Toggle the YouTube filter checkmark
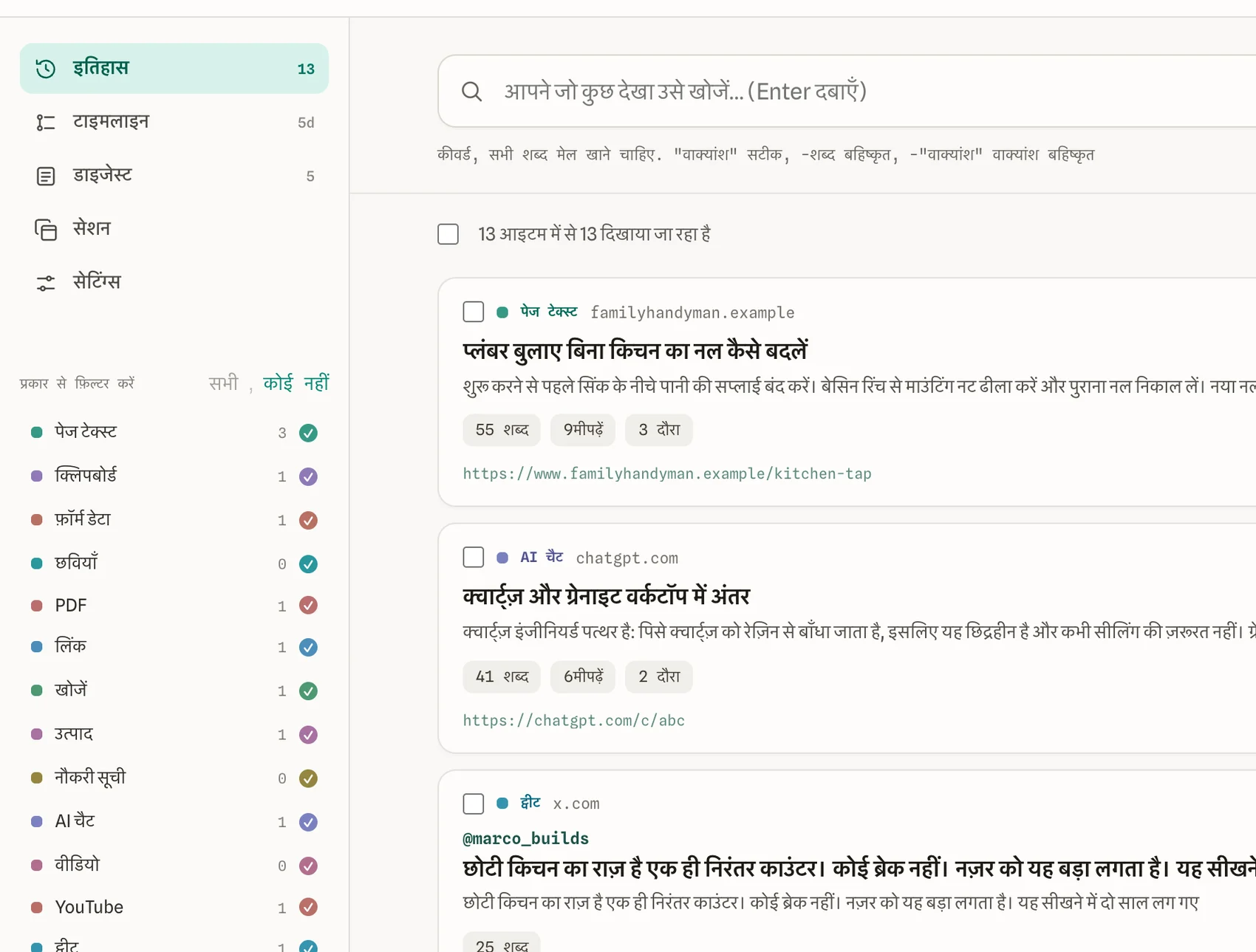Image resolution: width=1256 pixels, height=952 pixels. (308, 907)
